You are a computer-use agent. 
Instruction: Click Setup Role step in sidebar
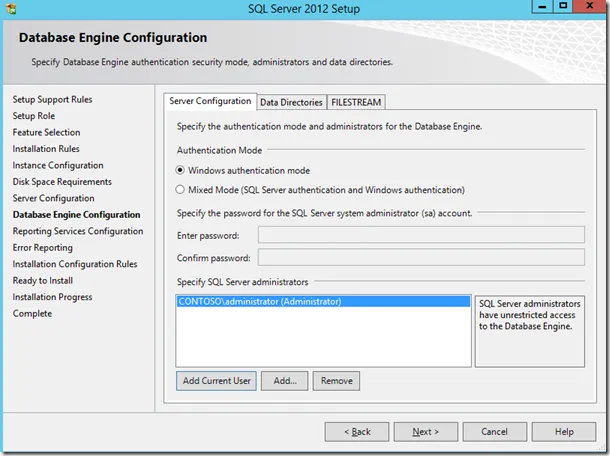click(x=33, y=116)
